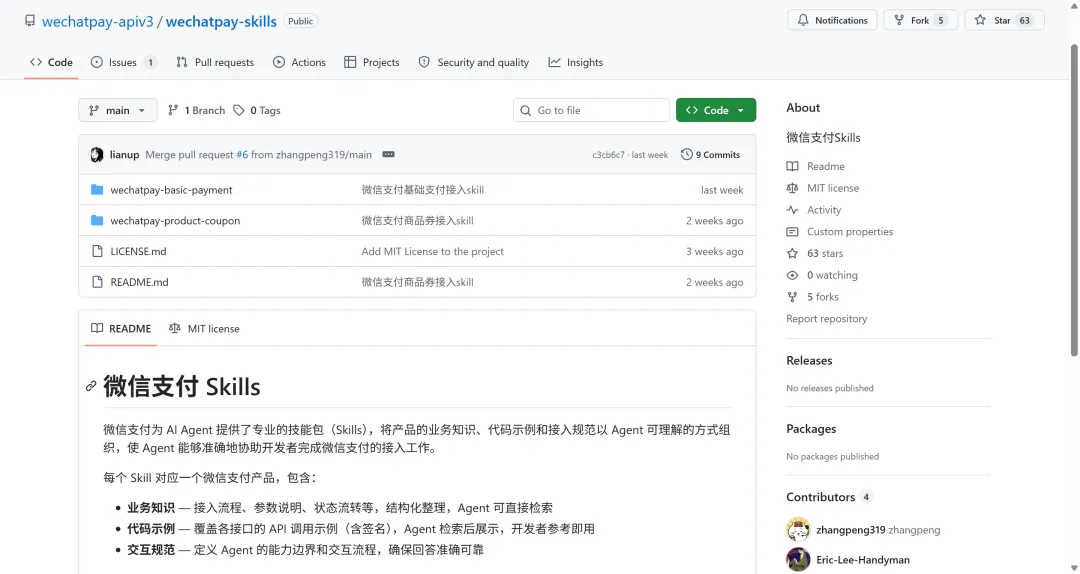Switch to the Code tab
Screen dimensions: 1080x574
coord(51,62)
